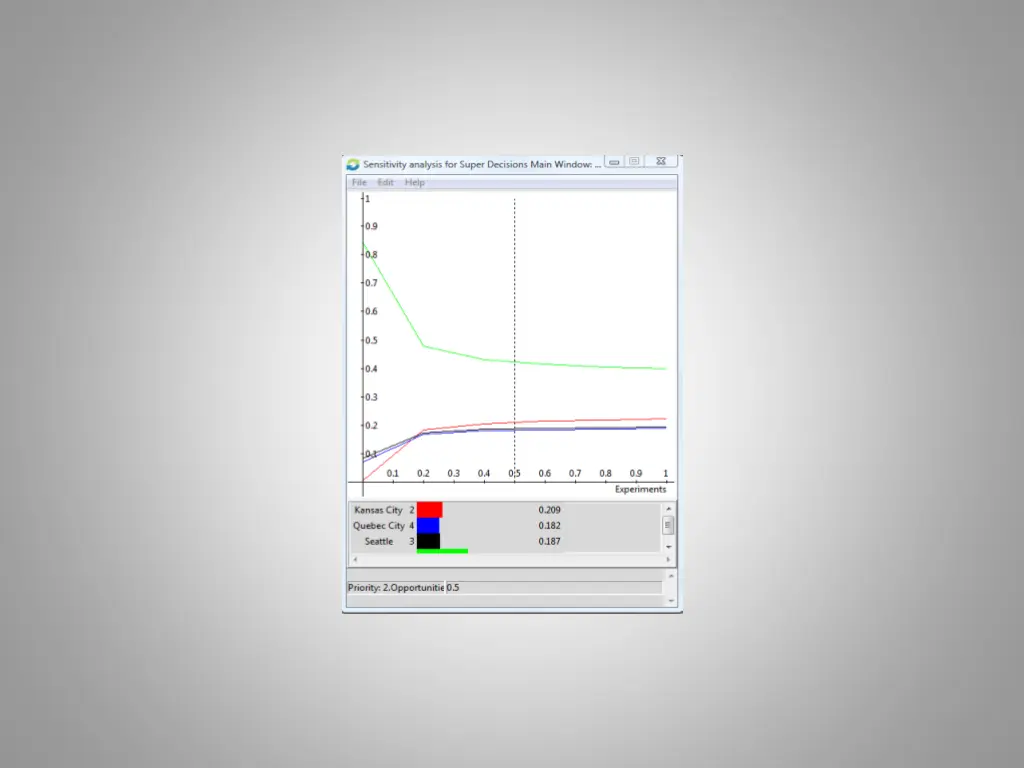The image size is (1024, 768).
Task: Click the priority panel scroll down arrow
Action: [x=671, y=601]
